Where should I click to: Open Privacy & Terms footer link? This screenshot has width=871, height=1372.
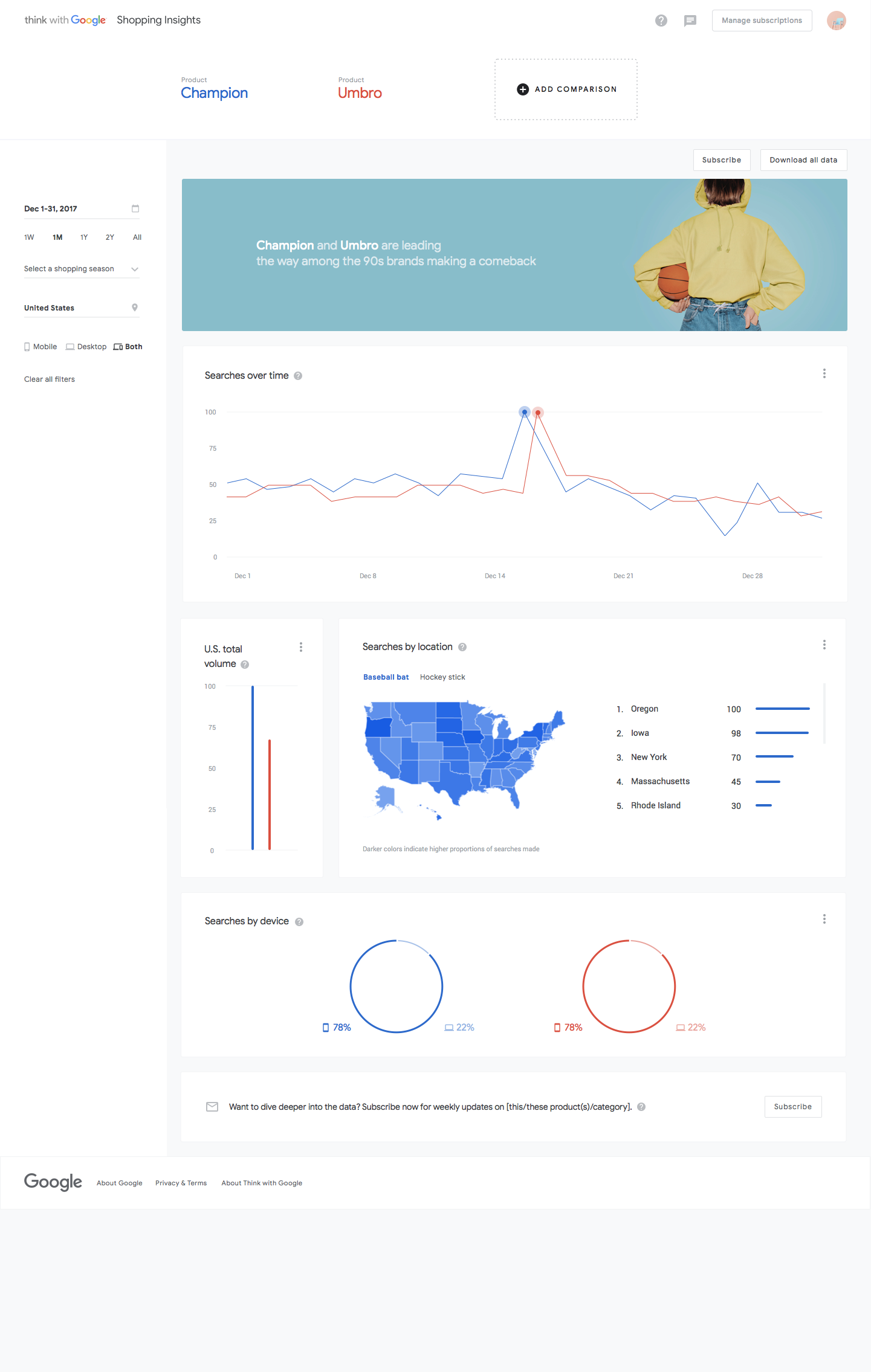[x=181, y=1183]
